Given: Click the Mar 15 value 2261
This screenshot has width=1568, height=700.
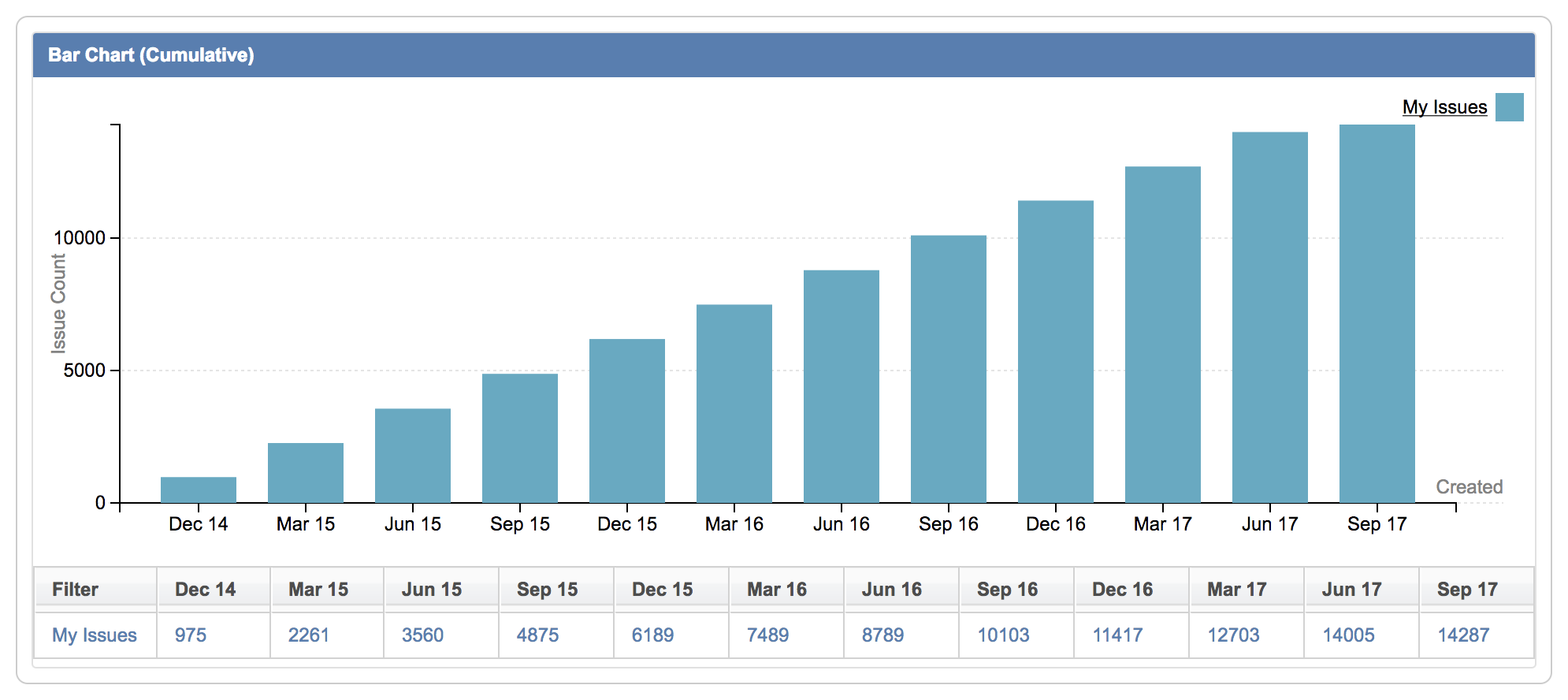Looking at the screenshot, I should pyautogui.click(x=308, y=635).
